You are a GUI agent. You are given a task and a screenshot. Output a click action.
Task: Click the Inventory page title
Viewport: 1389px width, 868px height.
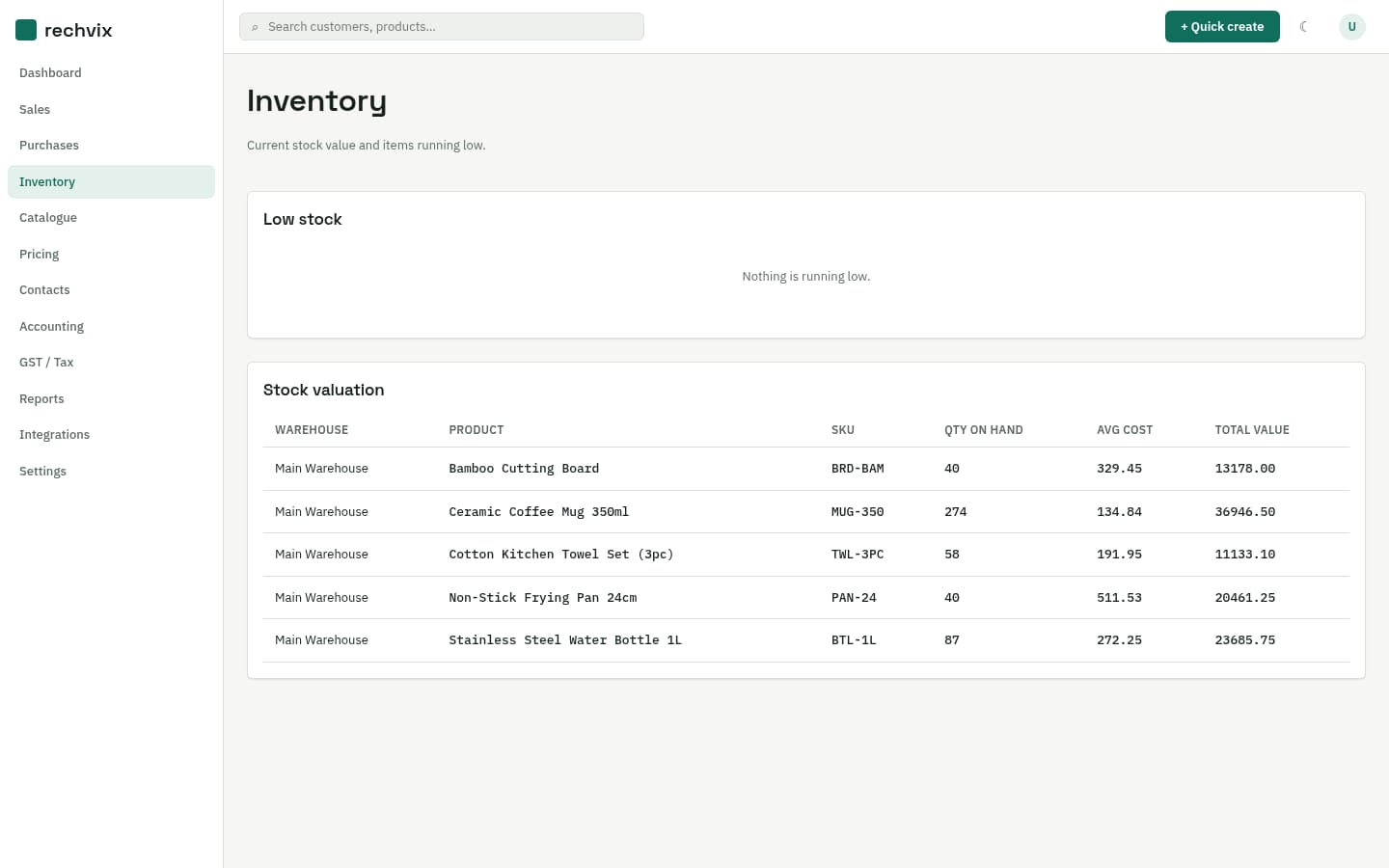tap(316, 101)
